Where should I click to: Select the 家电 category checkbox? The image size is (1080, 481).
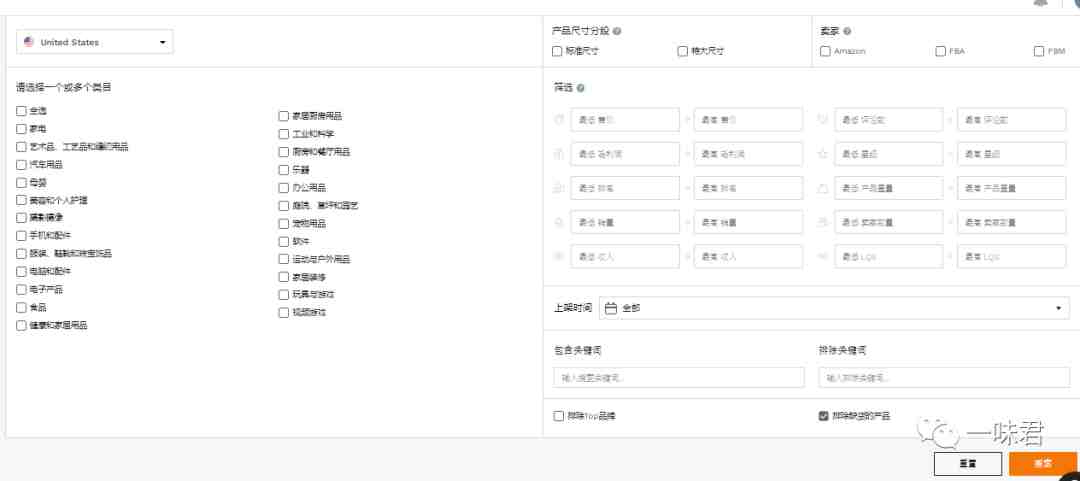pos(21,128)
